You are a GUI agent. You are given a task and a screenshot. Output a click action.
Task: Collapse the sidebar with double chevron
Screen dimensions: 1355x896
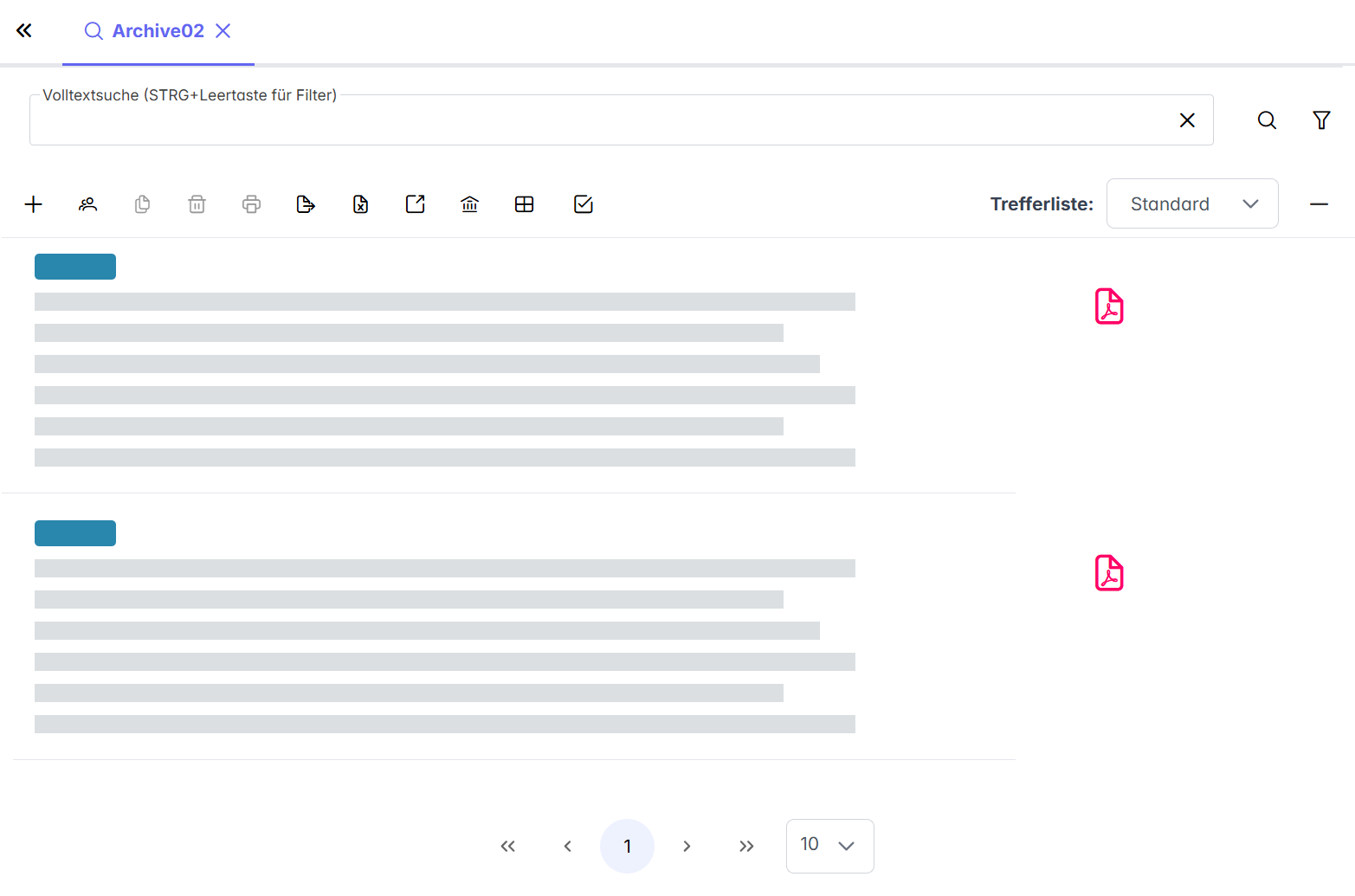24,31
